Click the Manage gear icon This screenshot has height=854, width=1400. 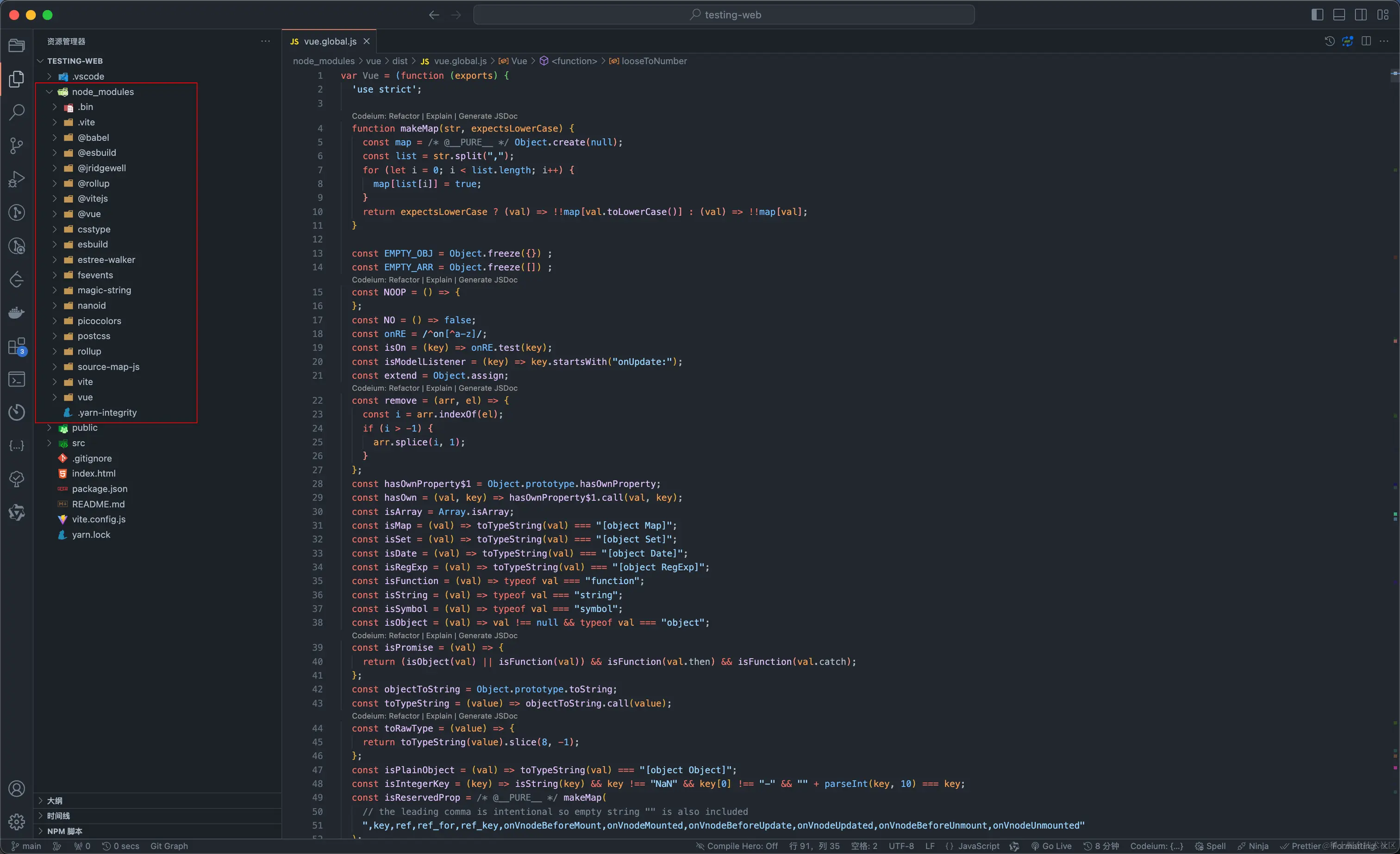[17, 821]
